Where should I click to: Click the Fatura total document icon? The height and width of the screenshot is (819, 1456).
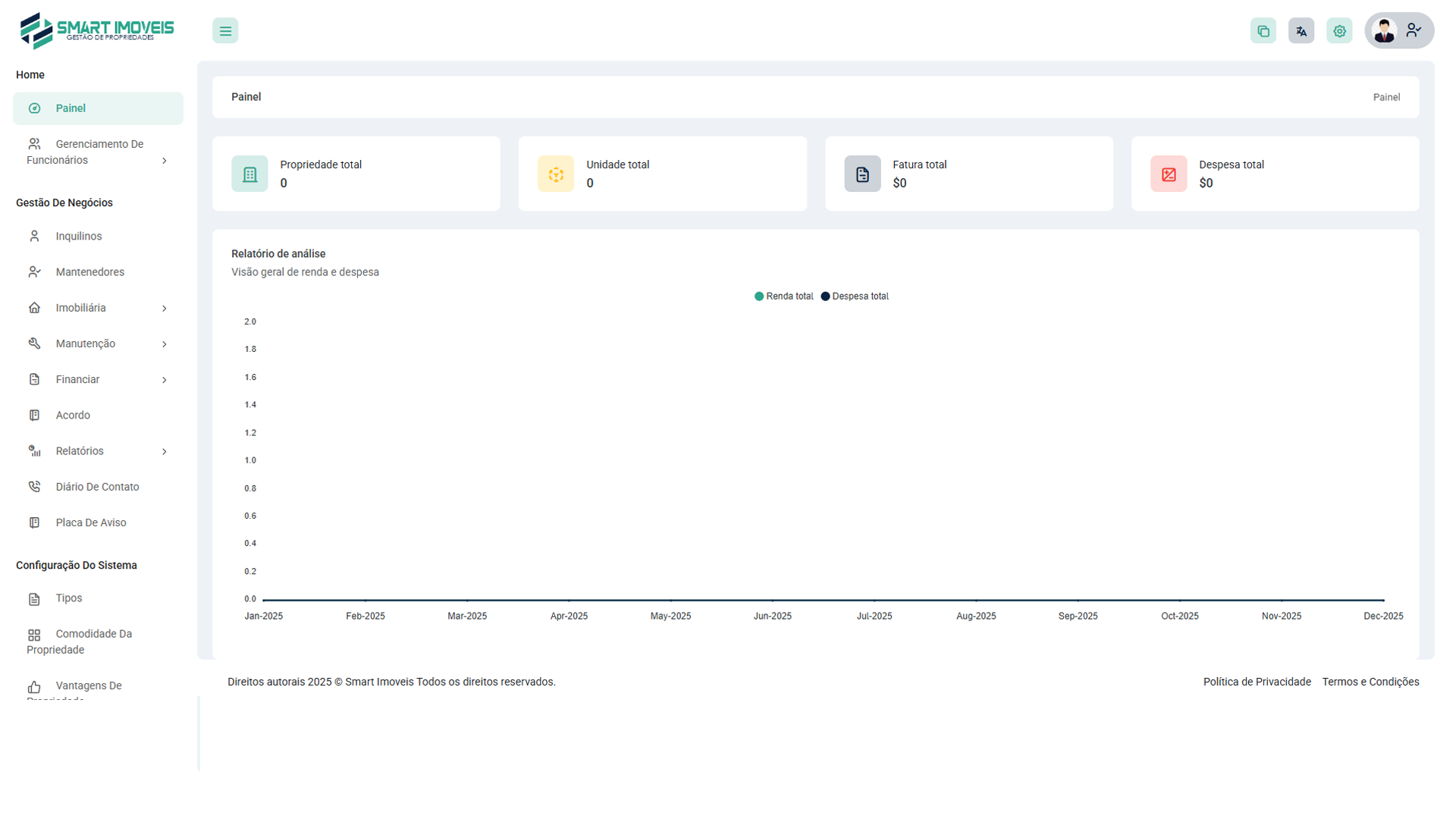(862, 174)
